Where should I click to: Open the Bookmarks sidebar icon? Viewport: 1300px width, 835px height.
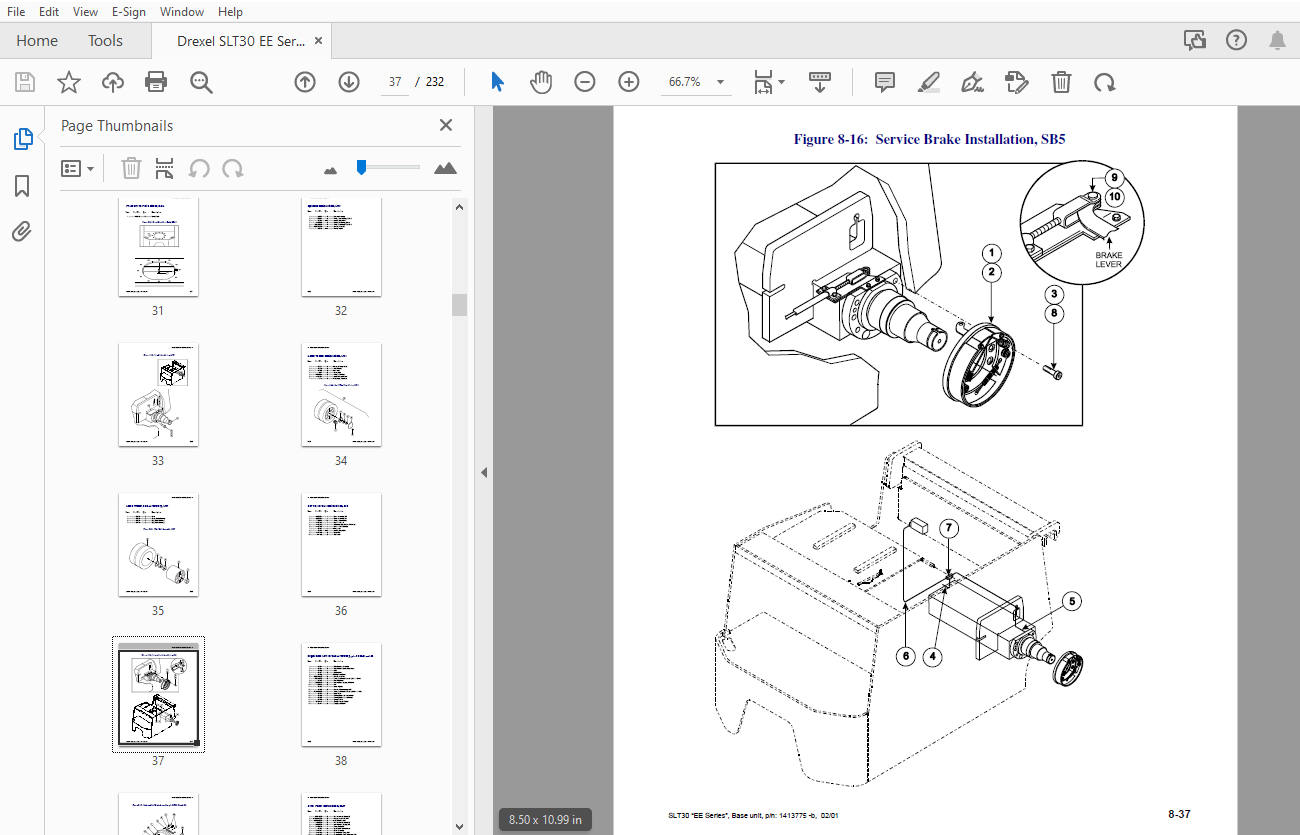point(22,186)
